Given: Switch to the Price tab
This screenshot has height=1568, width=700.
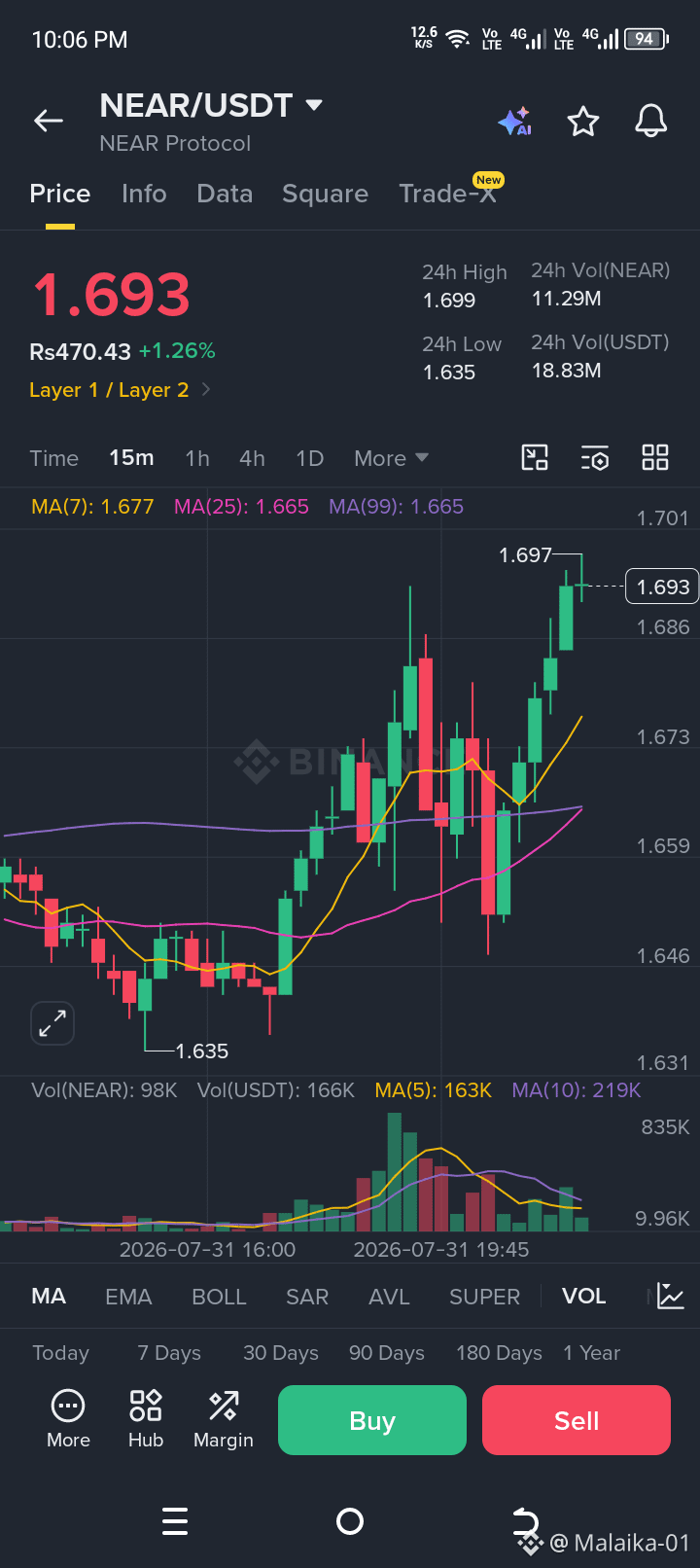Looking at the screenshot, I should tap(60, 194).
